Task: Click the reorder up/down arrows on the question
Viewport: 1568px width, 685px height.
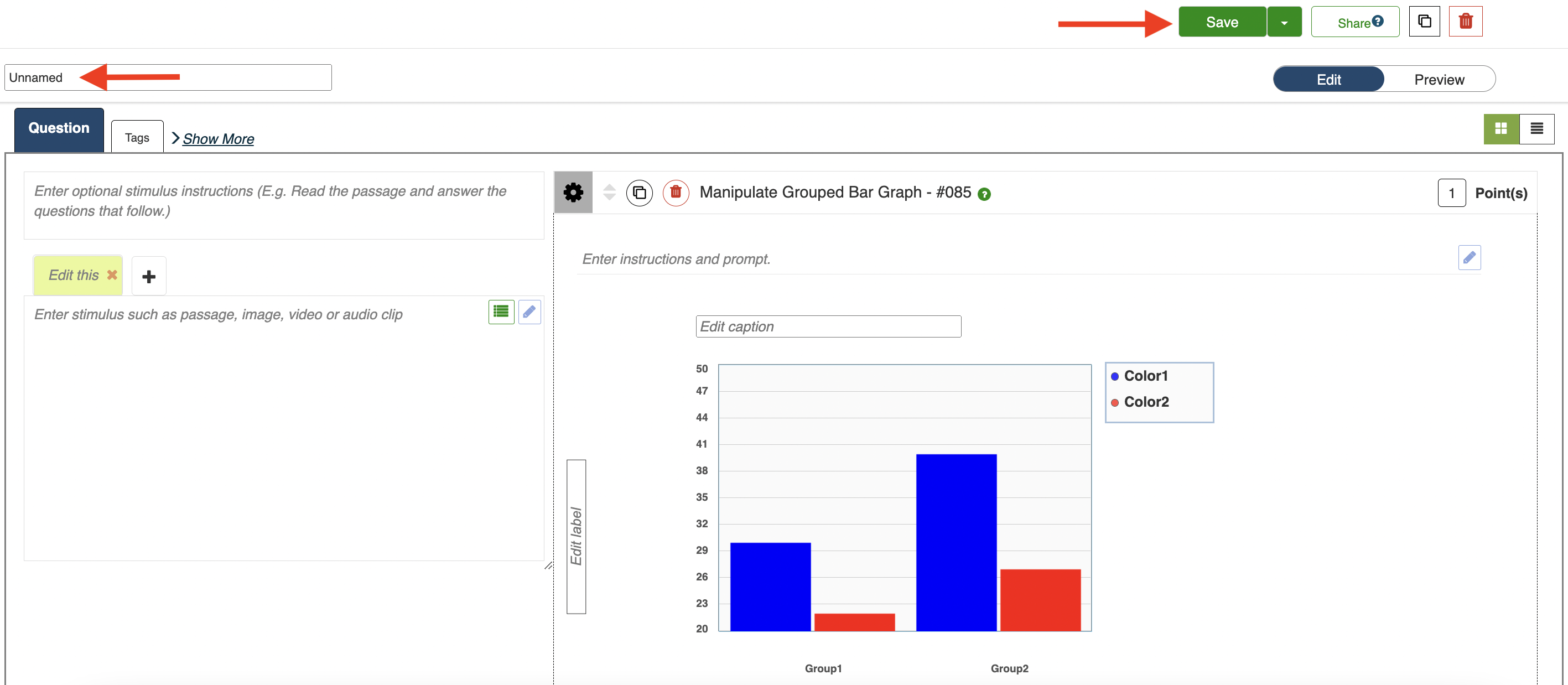Action: tap(609, 193)
